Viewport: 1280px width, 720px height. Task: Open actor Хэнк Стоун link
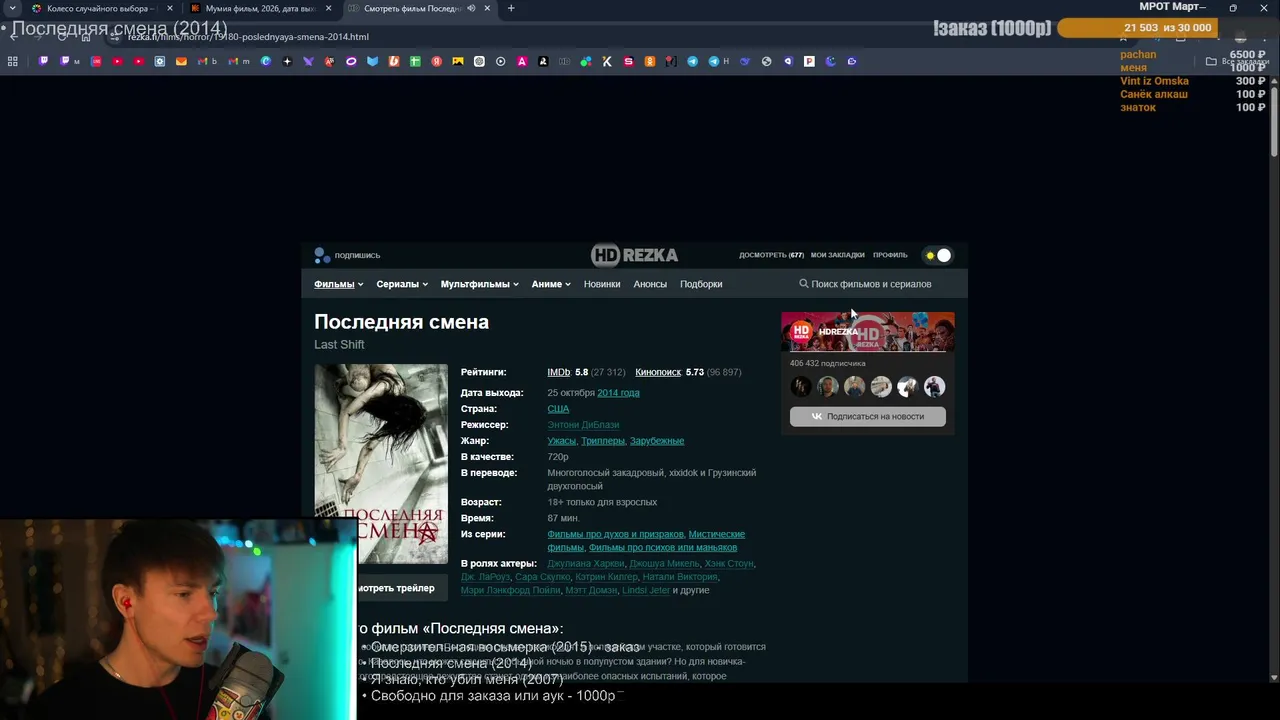[729, 564]
